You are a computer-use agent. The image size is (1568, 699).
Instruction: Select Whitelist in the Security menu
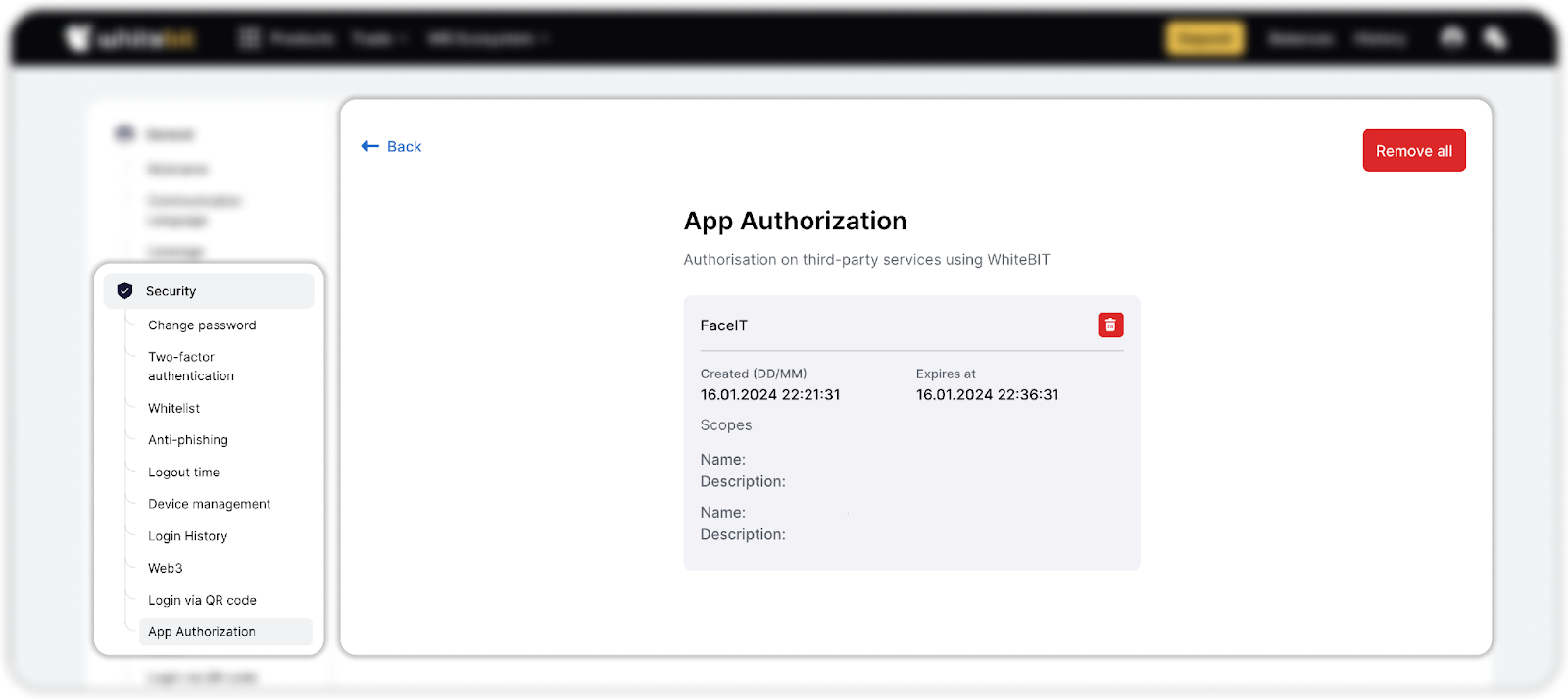[173, 409]
